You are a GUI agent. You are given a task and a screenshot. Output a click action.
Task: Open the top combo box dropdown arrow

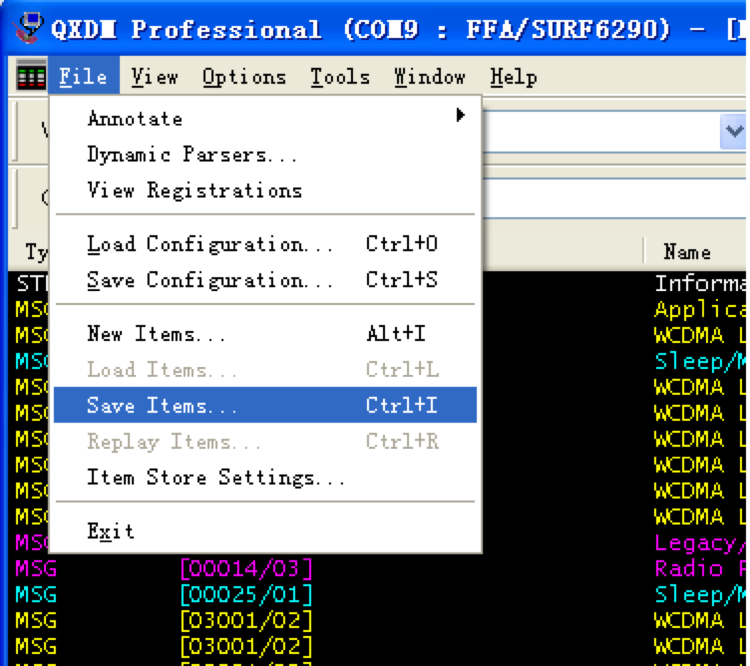coord(734,131)
